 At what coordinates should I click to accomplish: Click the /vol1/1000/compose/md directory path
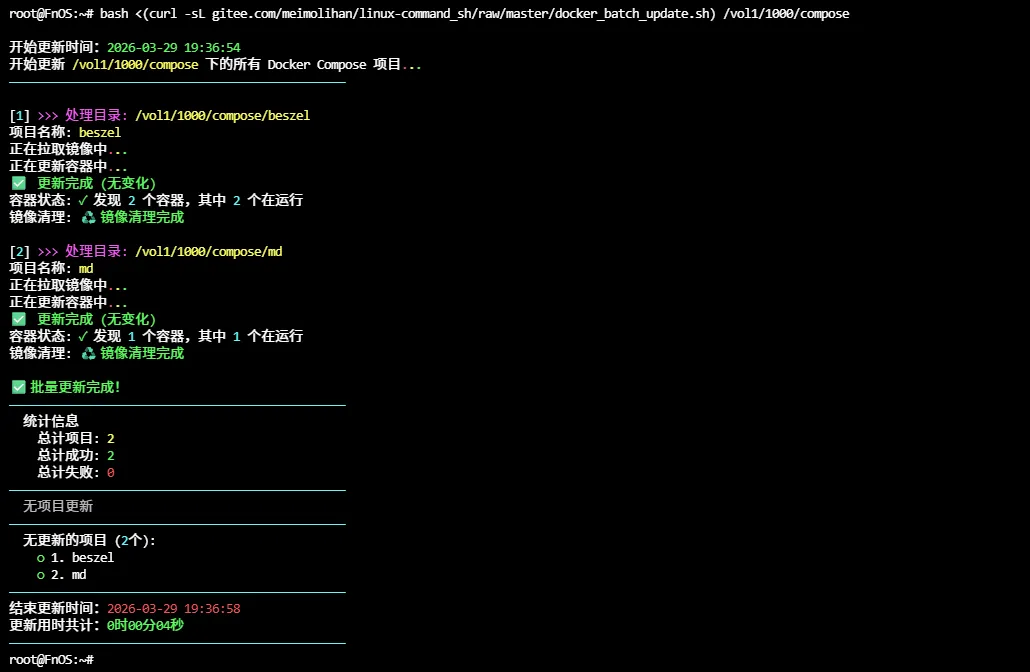(208, 252)
